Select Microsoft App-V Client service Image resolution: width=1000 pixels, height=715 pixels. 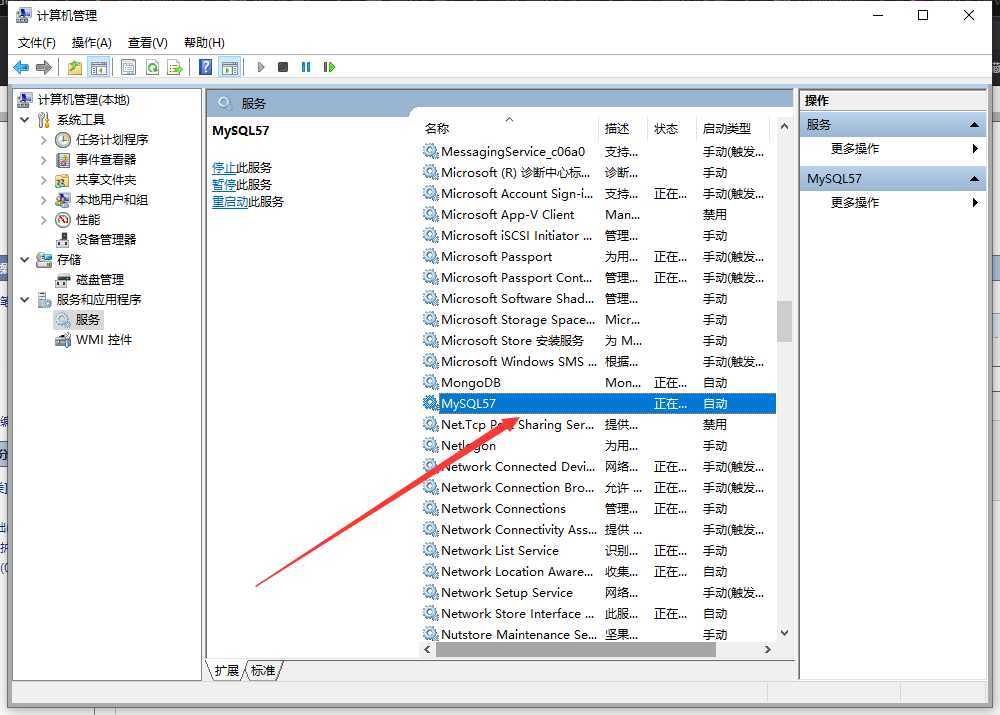(x=598, y=214)
